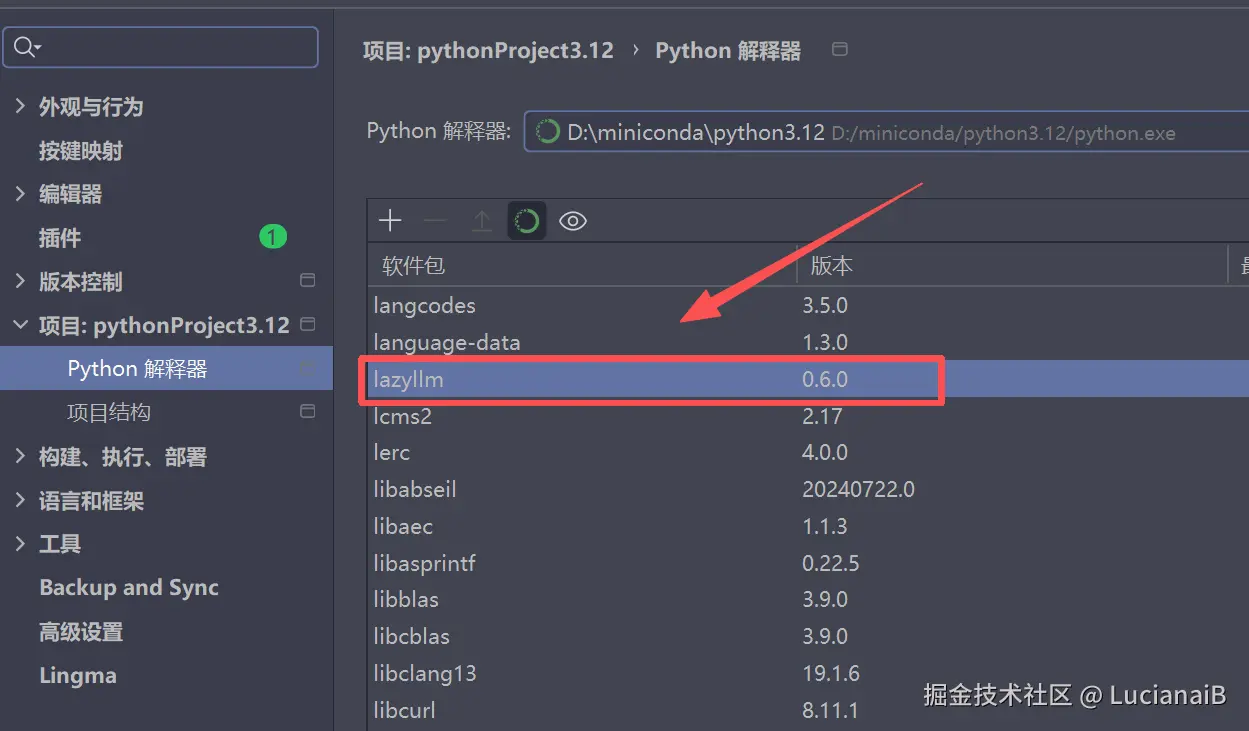1249x731 pixels.
Task: Click the plus icon to install package
Action: click(x=390, y=221)
